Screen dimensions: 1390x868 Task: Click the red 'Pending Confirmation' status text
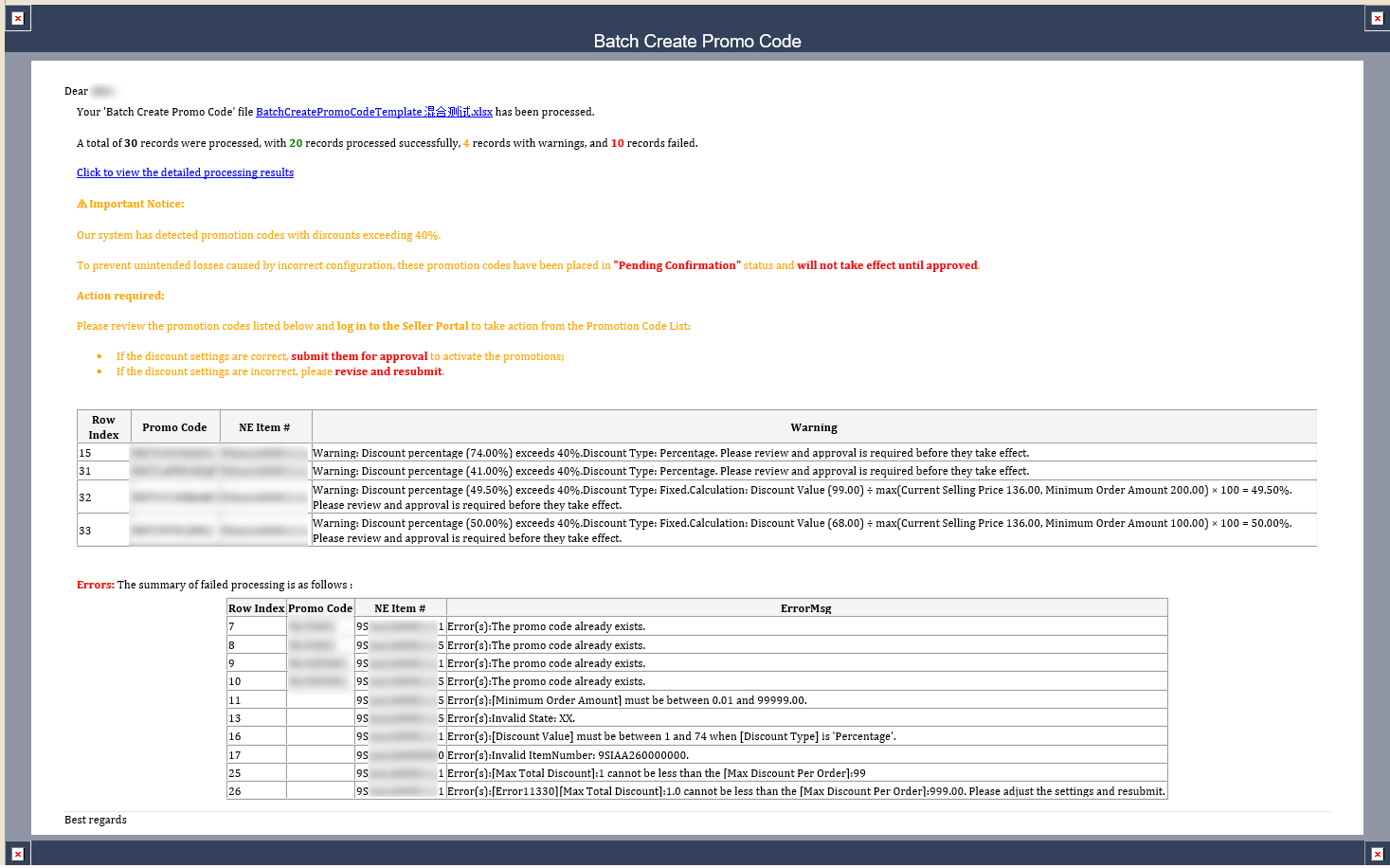[x=677, y=265]
